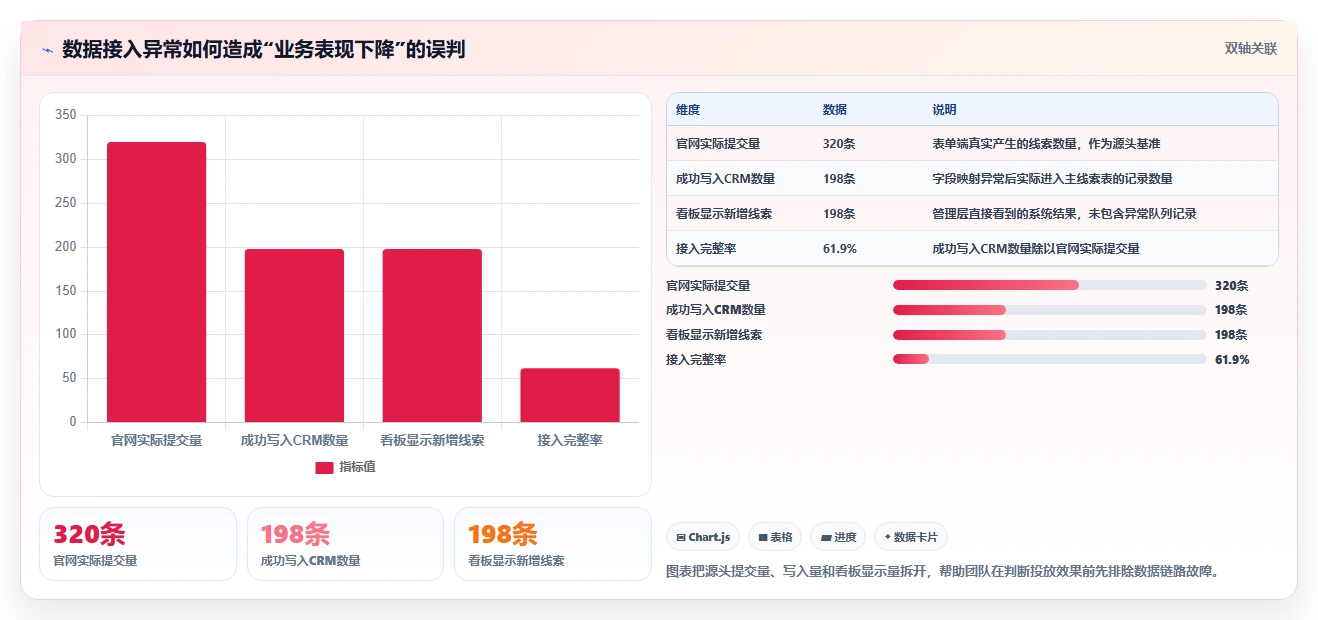This screenshot has height=620, width=1318.
Task: Click the 数据 column header
Action: pos(835,109)
